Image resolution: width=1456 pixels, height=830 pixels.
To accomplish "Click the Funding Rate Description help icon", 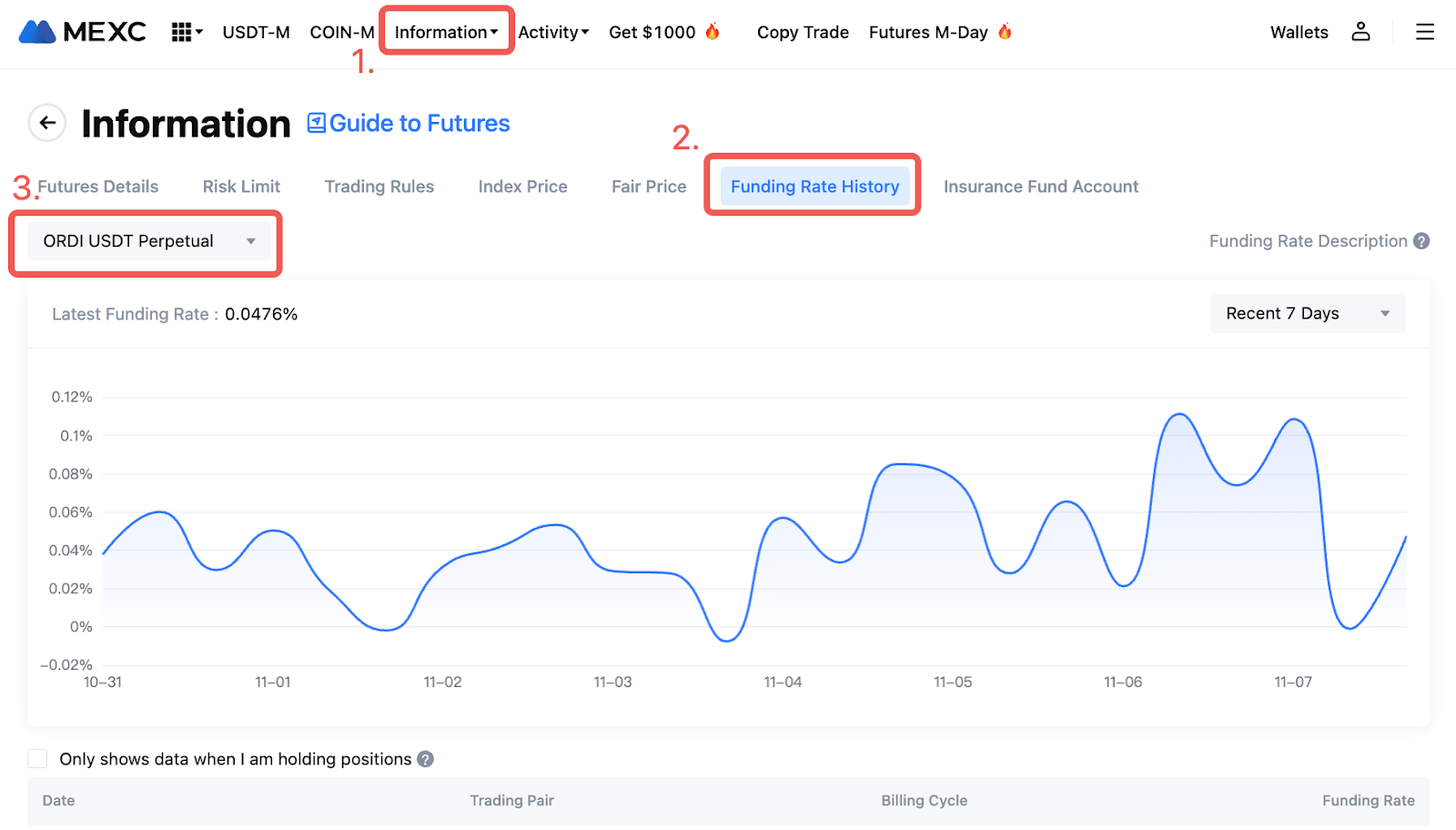I will tap(1421, 241).
